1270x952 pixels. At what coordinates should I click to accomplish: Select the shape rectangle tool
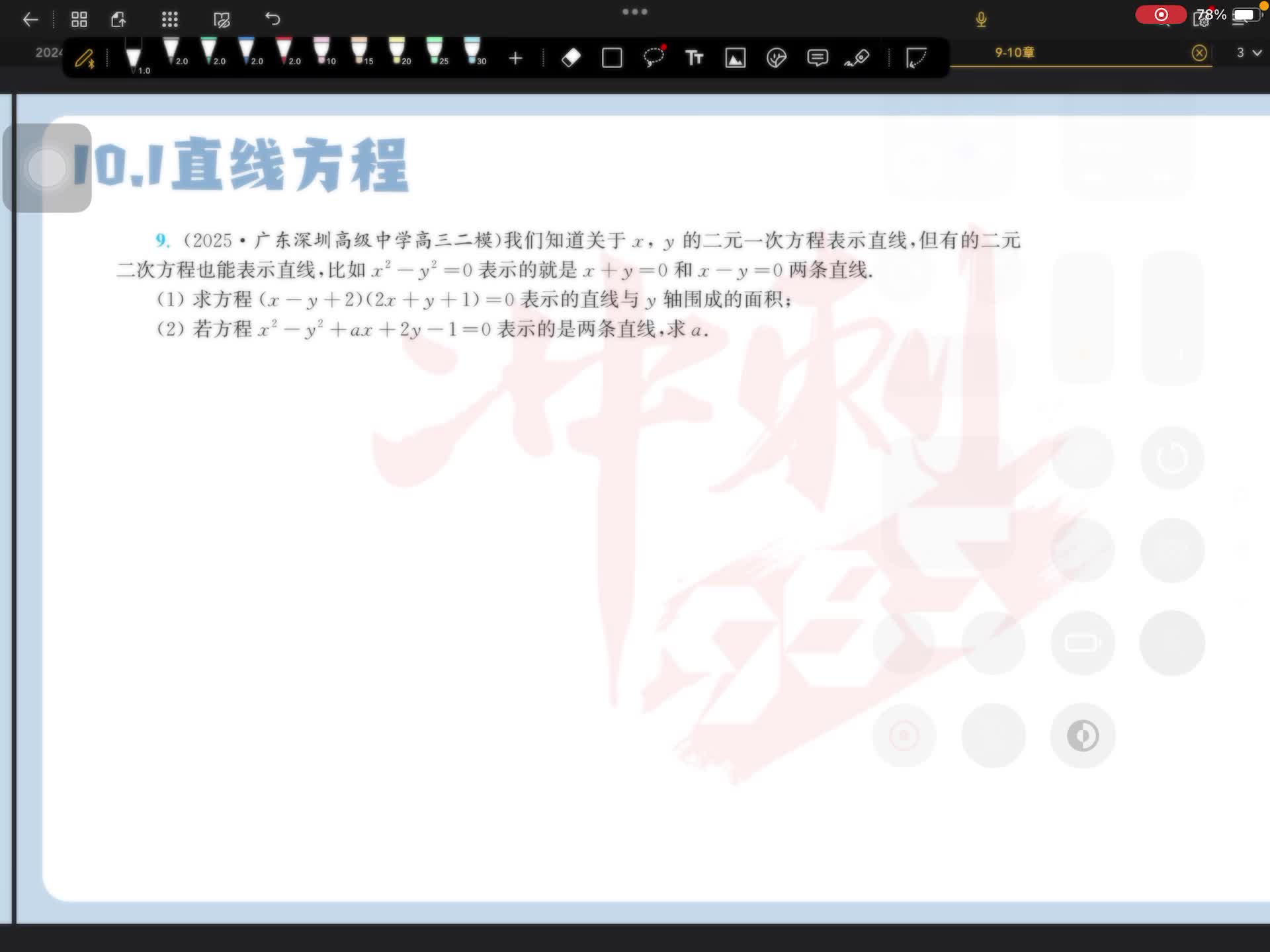[612, 58]
